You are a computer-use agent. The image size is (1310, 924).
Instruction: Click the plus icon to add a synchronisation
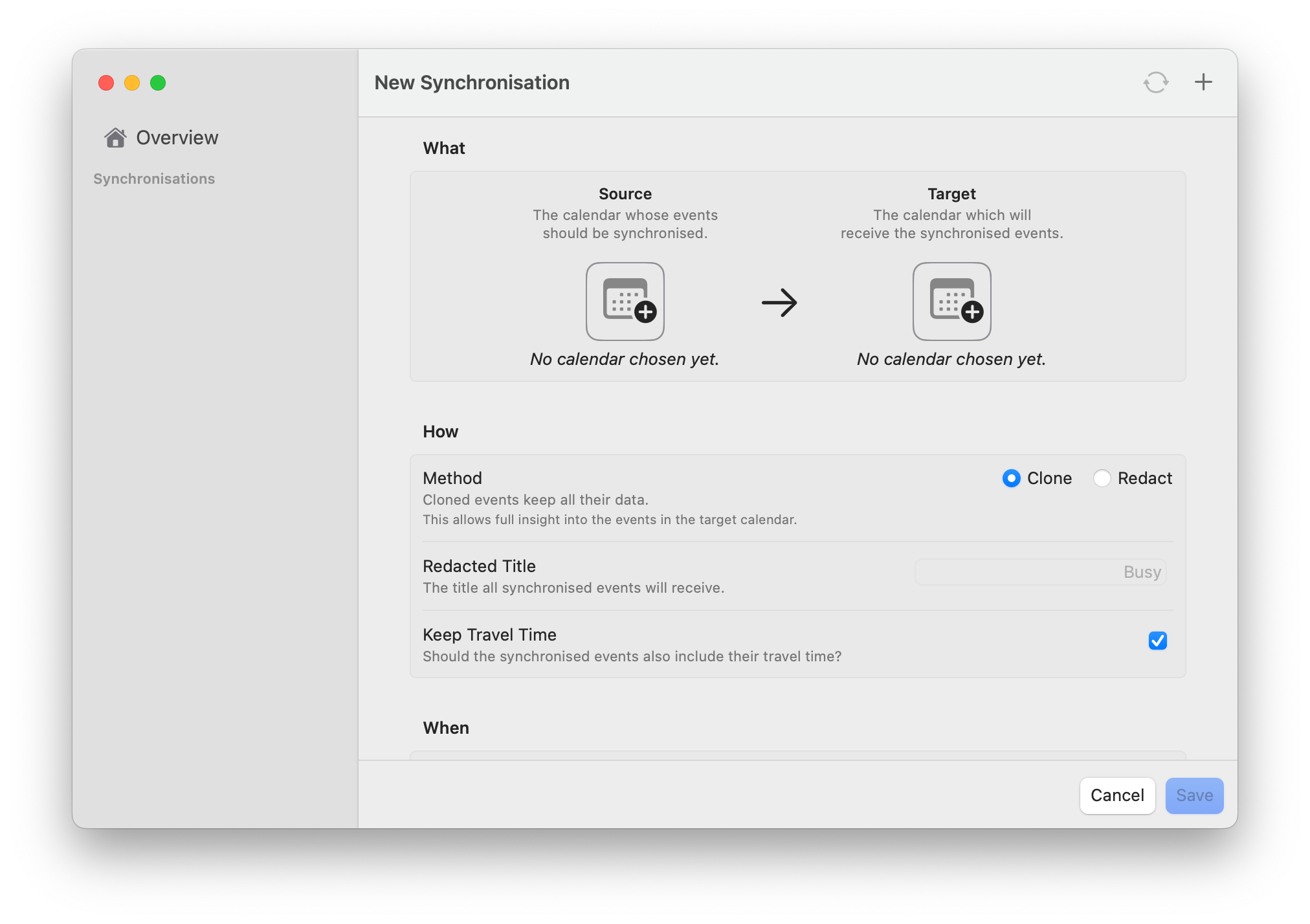tap(1203, 82)
